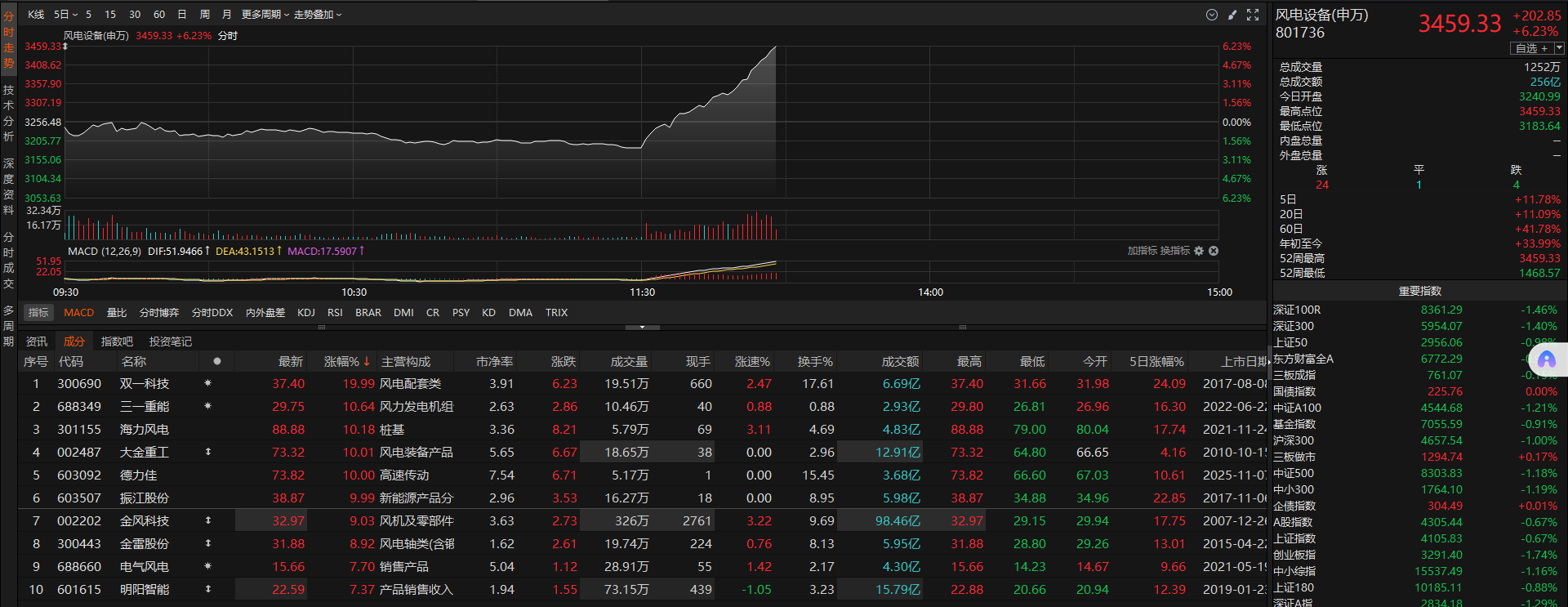Click the arrow marker icon for 金风科技
The image size is (1568, 607).
coord(207,520)
